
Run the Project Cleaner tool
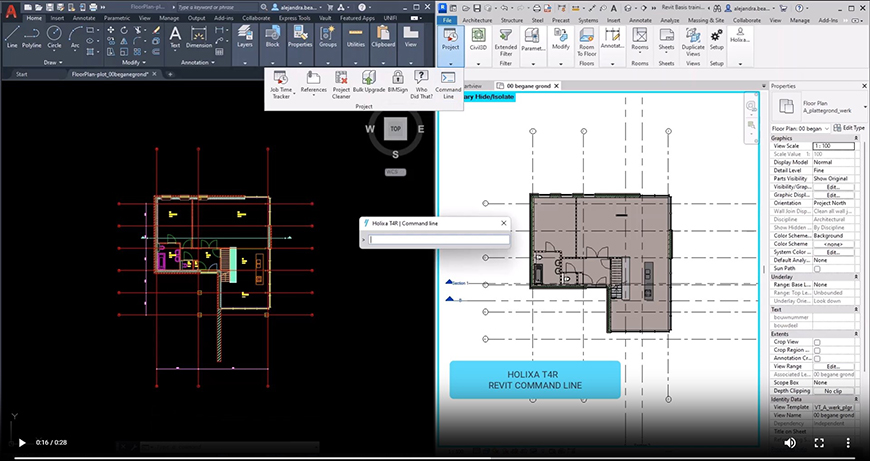coord(341,85)
